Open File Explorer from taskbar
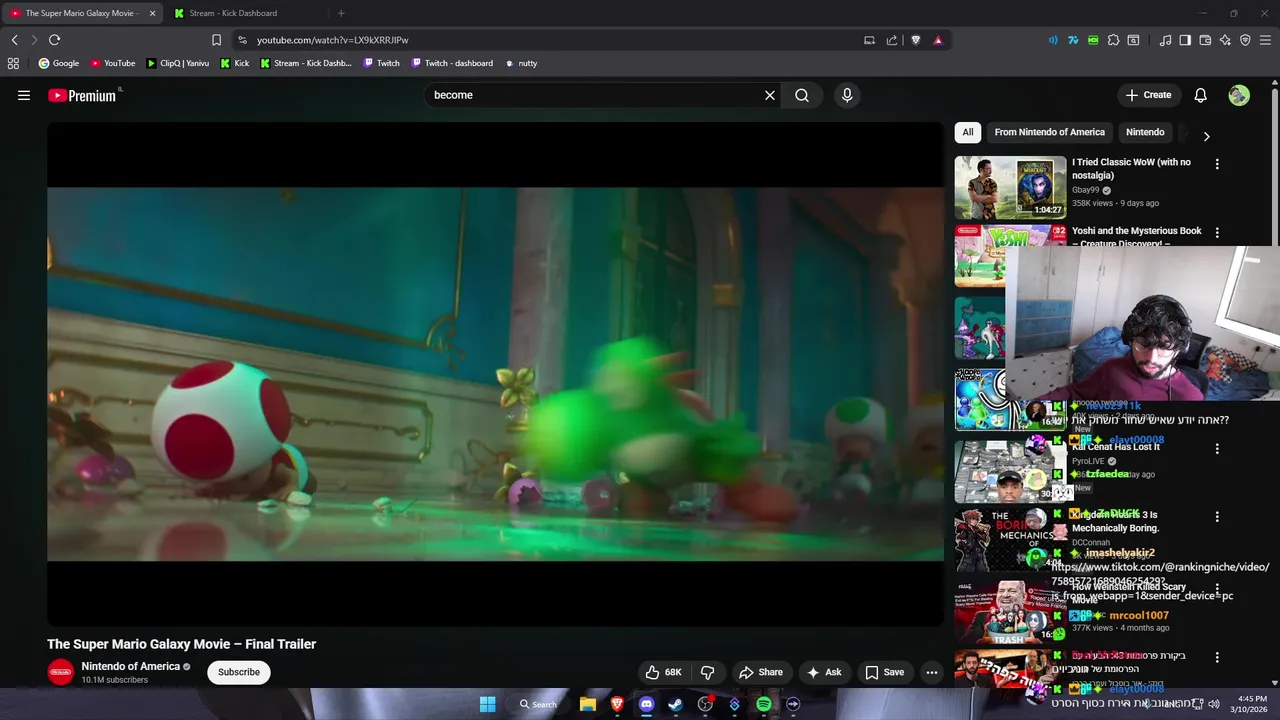 point(588,704)
